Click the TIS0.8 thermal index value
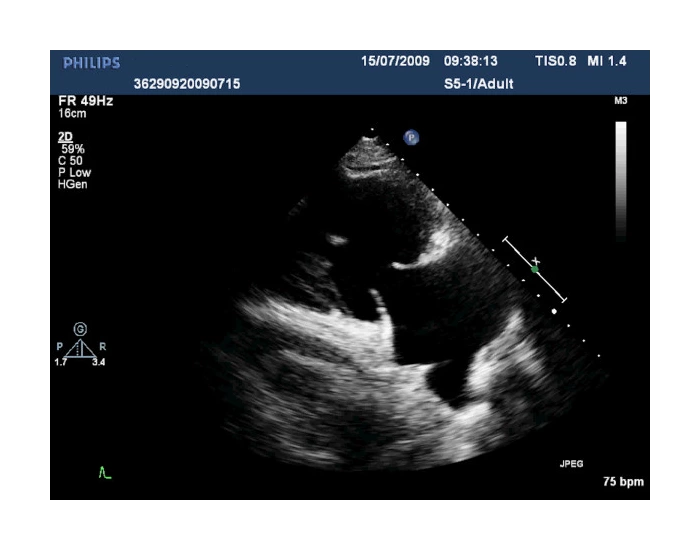This screenshot has width=700, height=550. (555, 61)
